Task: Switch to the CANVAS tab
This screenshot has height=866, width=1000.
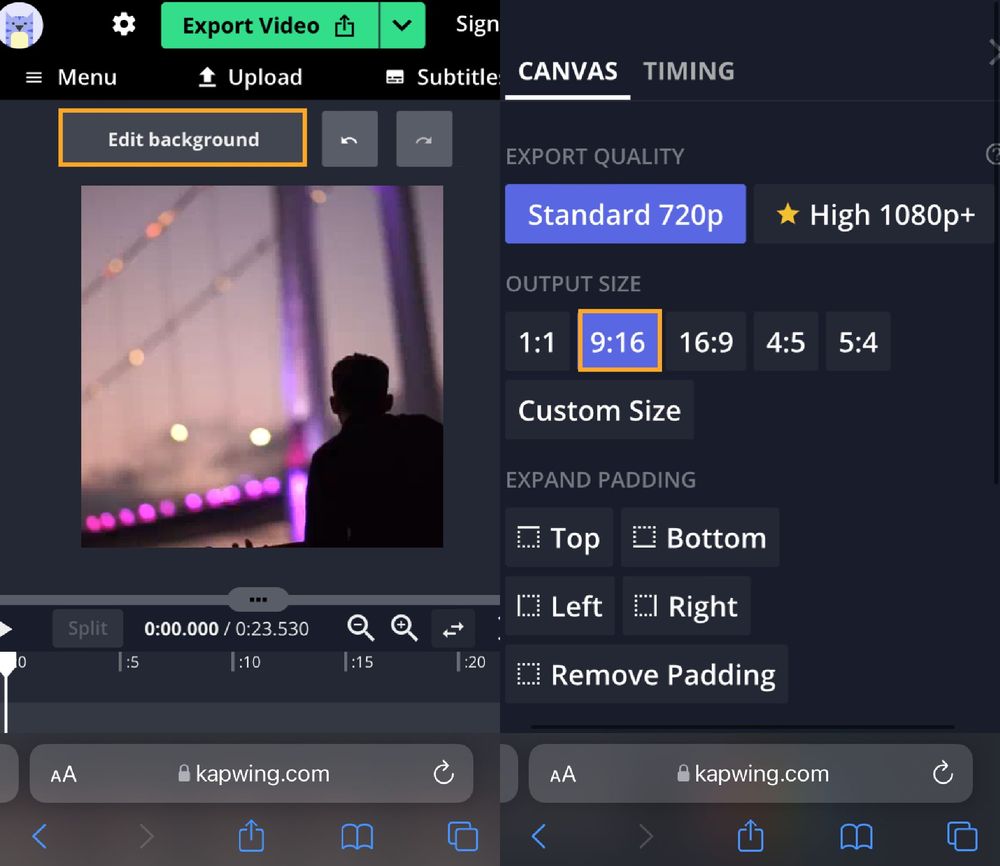Action: point(567,71)
